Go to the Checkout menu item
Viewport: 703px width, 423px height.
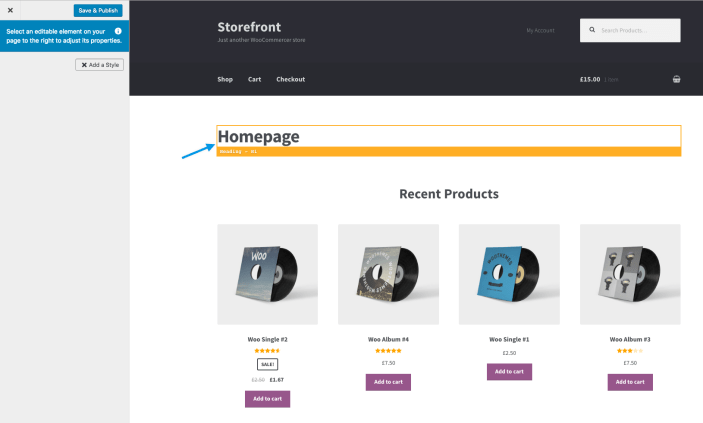tap(291, 79)
